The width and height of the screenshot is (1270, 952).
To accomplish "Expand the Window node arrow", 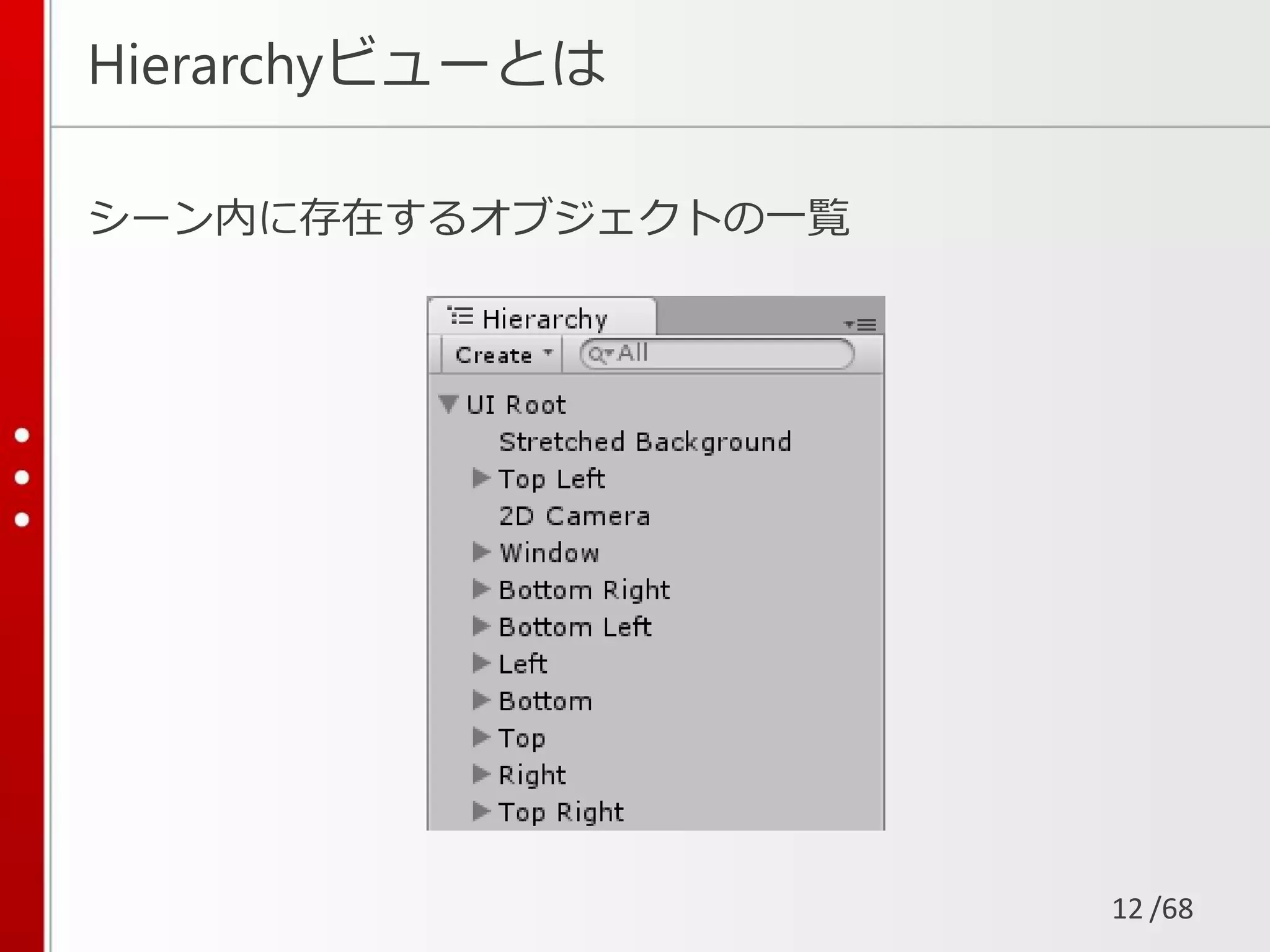I will [x=481, y=552].
